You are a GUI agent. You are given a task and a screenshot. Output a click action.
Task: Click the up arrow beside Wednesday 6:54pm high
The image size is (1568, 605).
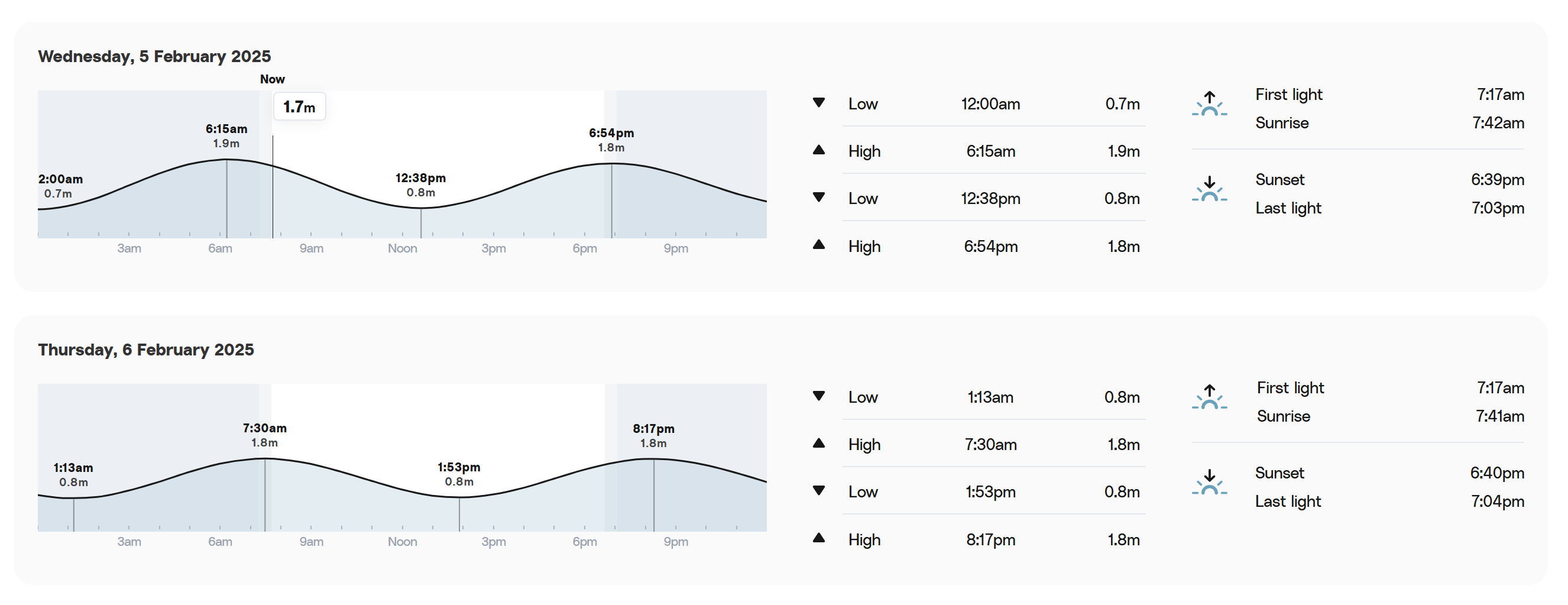(819, 245)
